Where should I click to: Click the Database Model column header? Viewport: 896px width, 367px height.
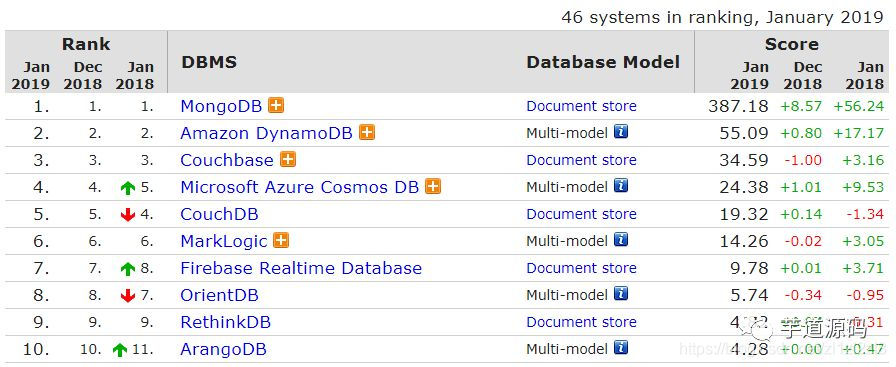[x=603, y=62]
